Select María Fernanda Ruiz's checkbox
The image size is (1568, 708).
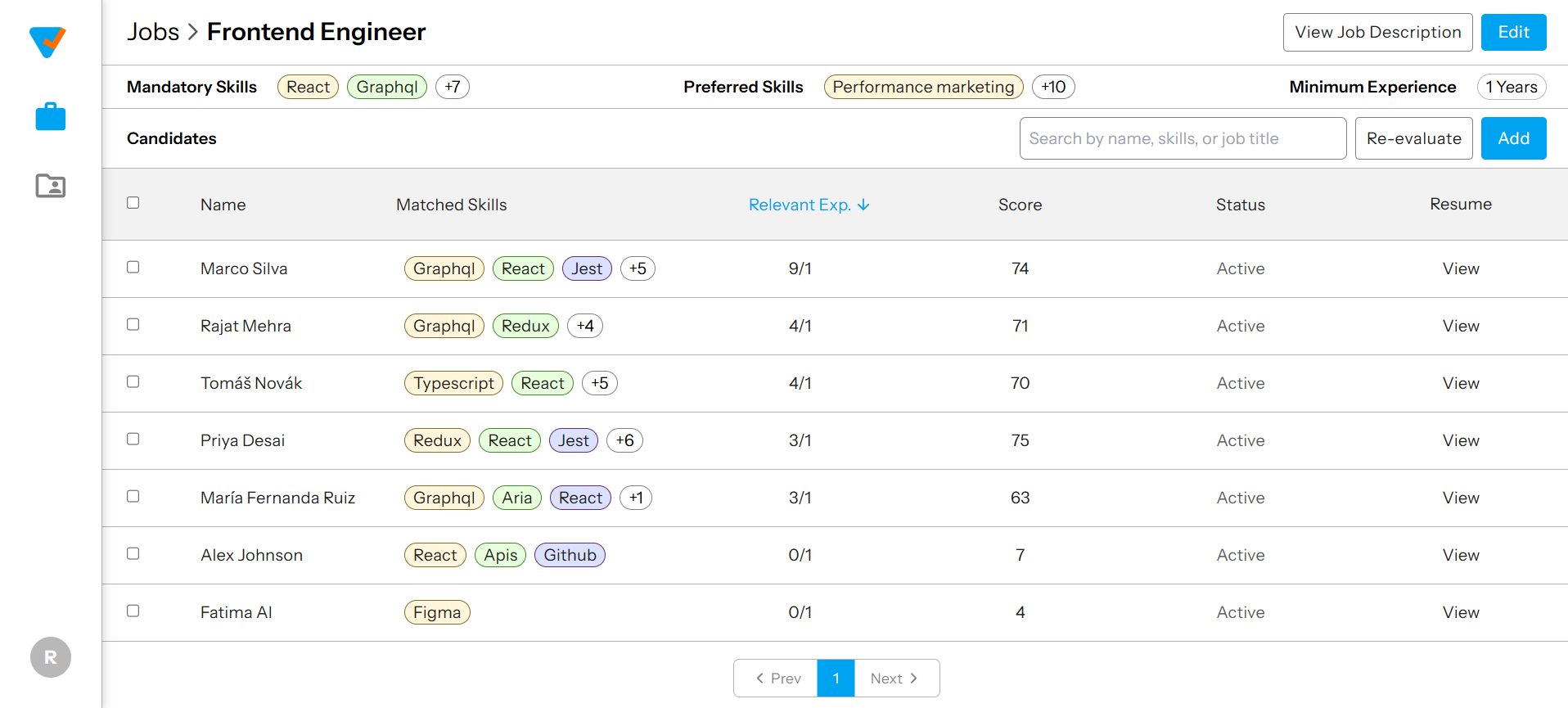pyautogui.click(x=133, y=496)
